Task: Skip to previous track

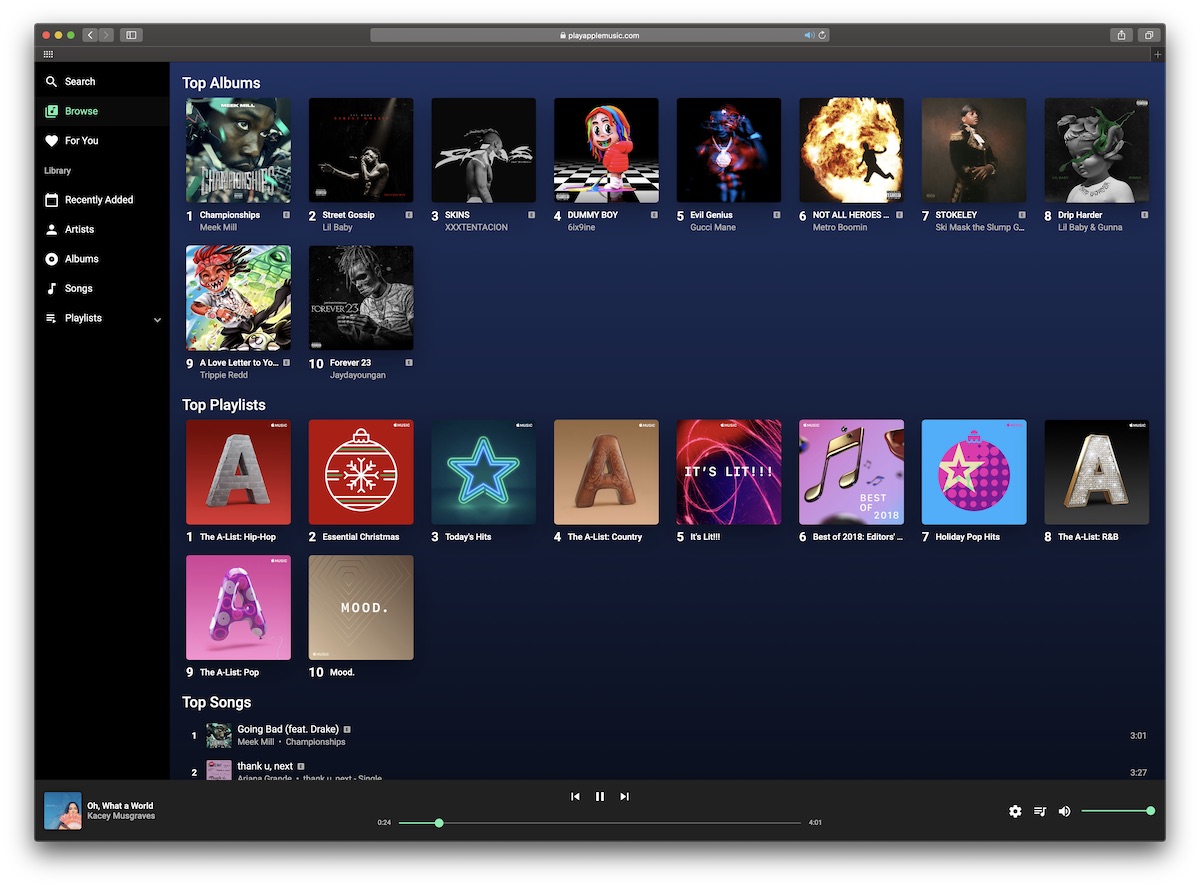Action: [x=575, y=796]
